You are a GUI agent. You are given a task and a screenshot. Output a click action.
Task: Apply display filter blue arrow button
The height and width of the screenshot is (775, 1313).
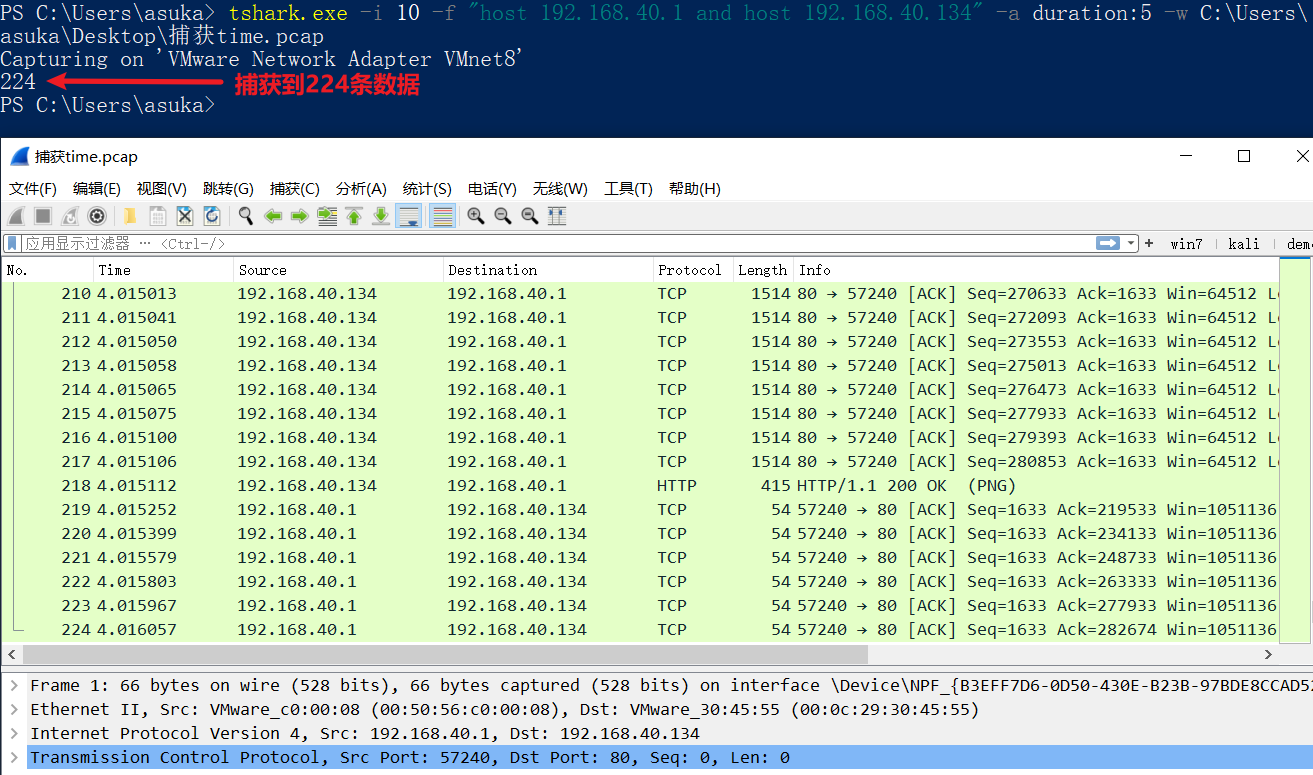click(1108, 243)
